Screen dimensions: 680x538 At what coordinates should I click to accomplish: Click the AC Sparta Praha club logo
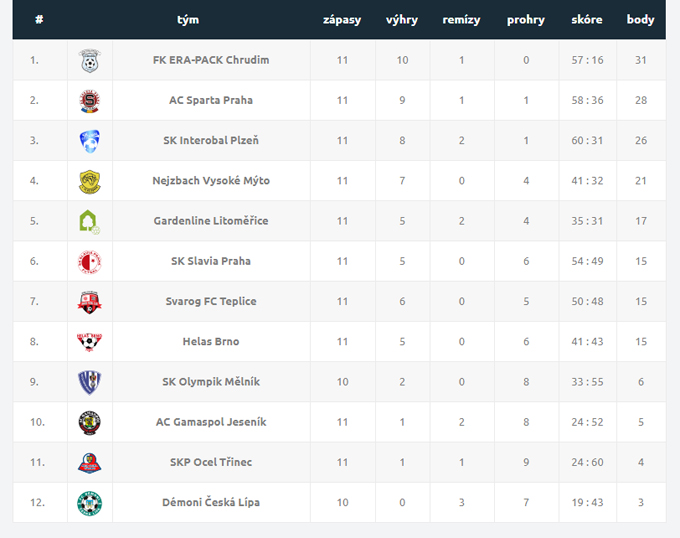click(x=90, y=101)
